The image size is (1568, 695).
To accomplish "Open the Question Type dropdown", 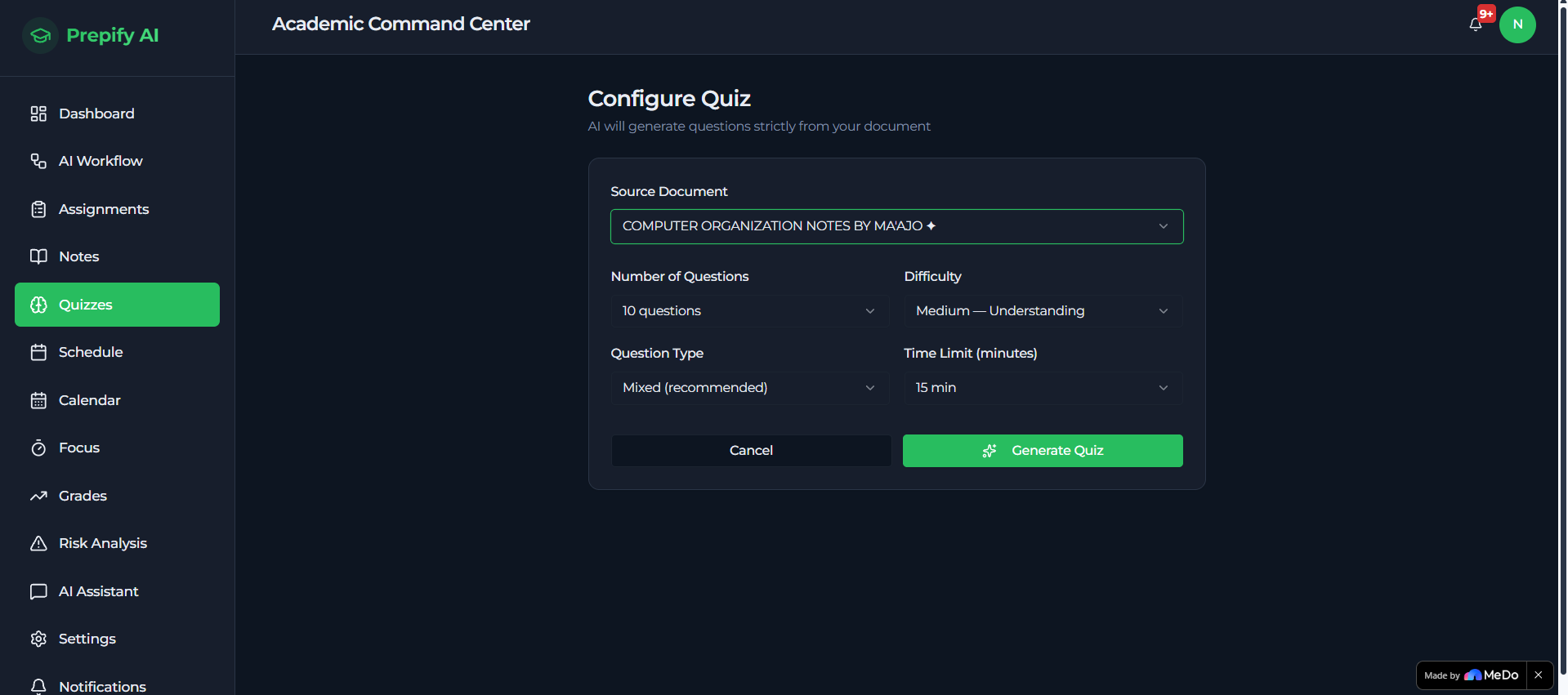I will (750, 388).
